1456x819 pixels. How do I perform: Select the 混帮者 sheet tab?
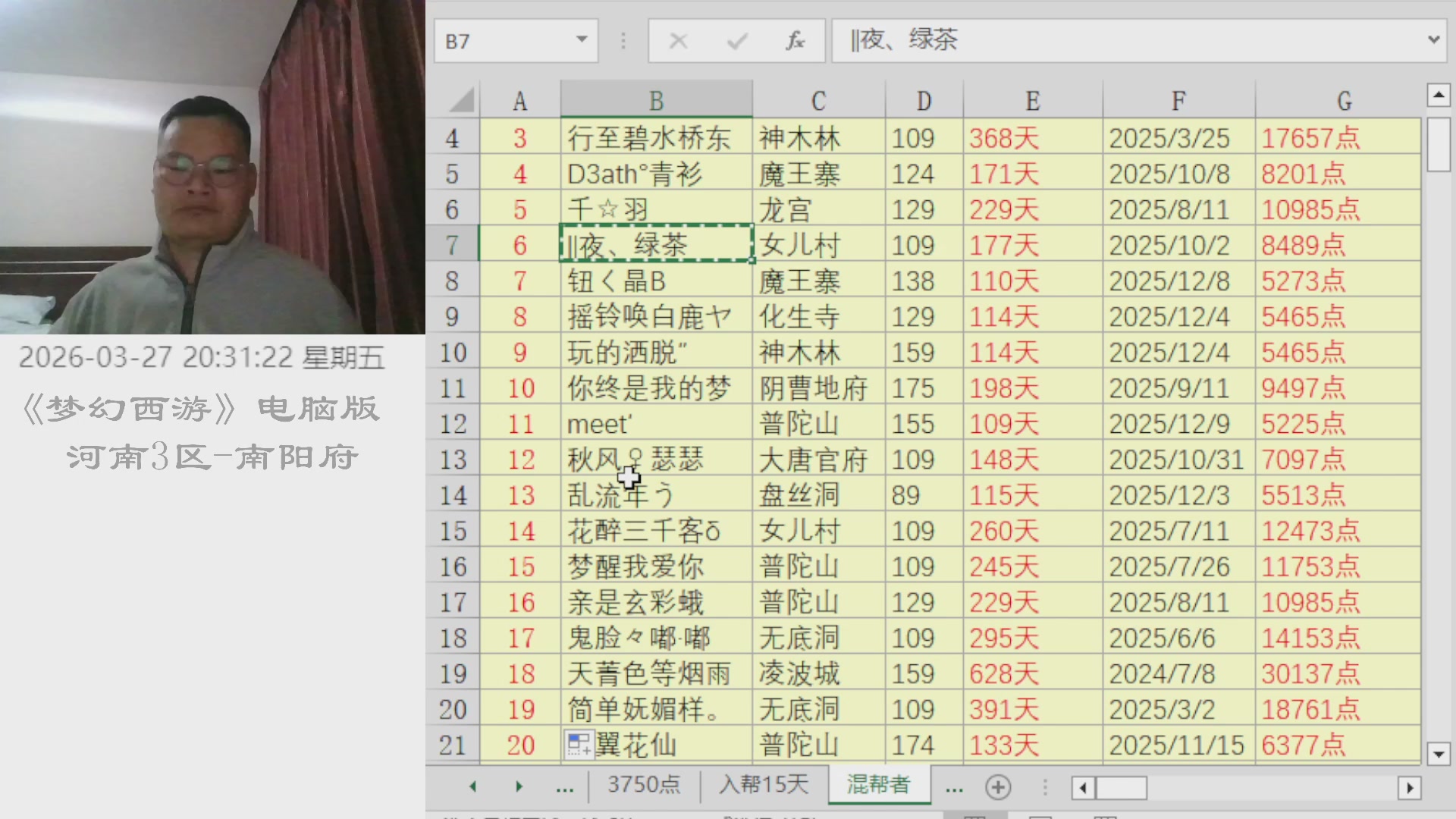click(878, 784)
